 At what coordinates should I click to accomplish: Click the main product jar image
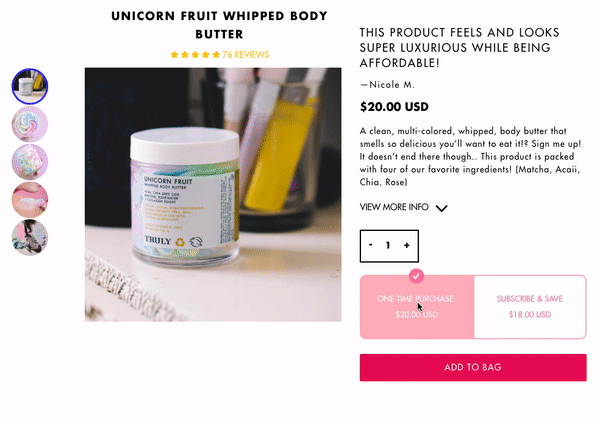tap(213, 195)
